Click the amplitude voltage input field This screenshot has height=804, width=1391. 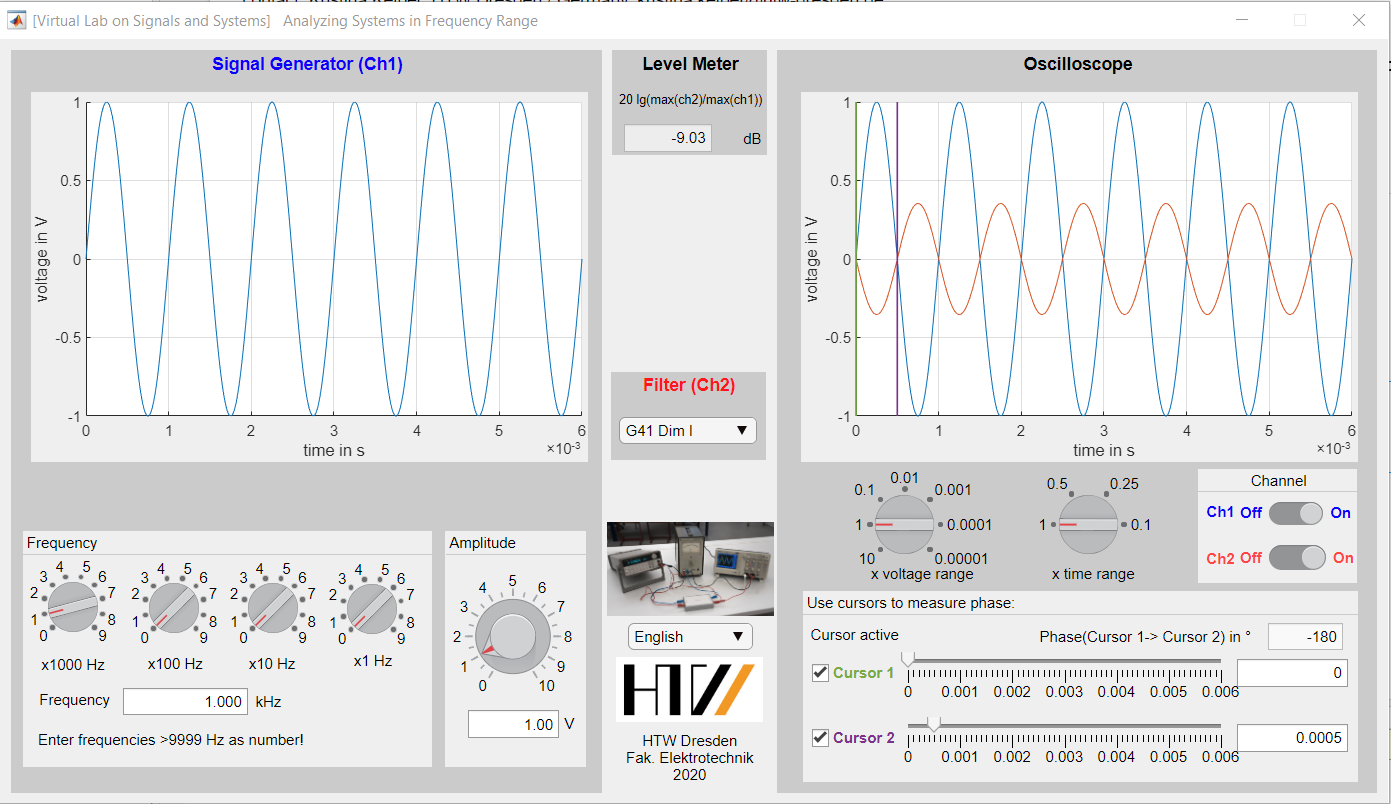point(513,724)
